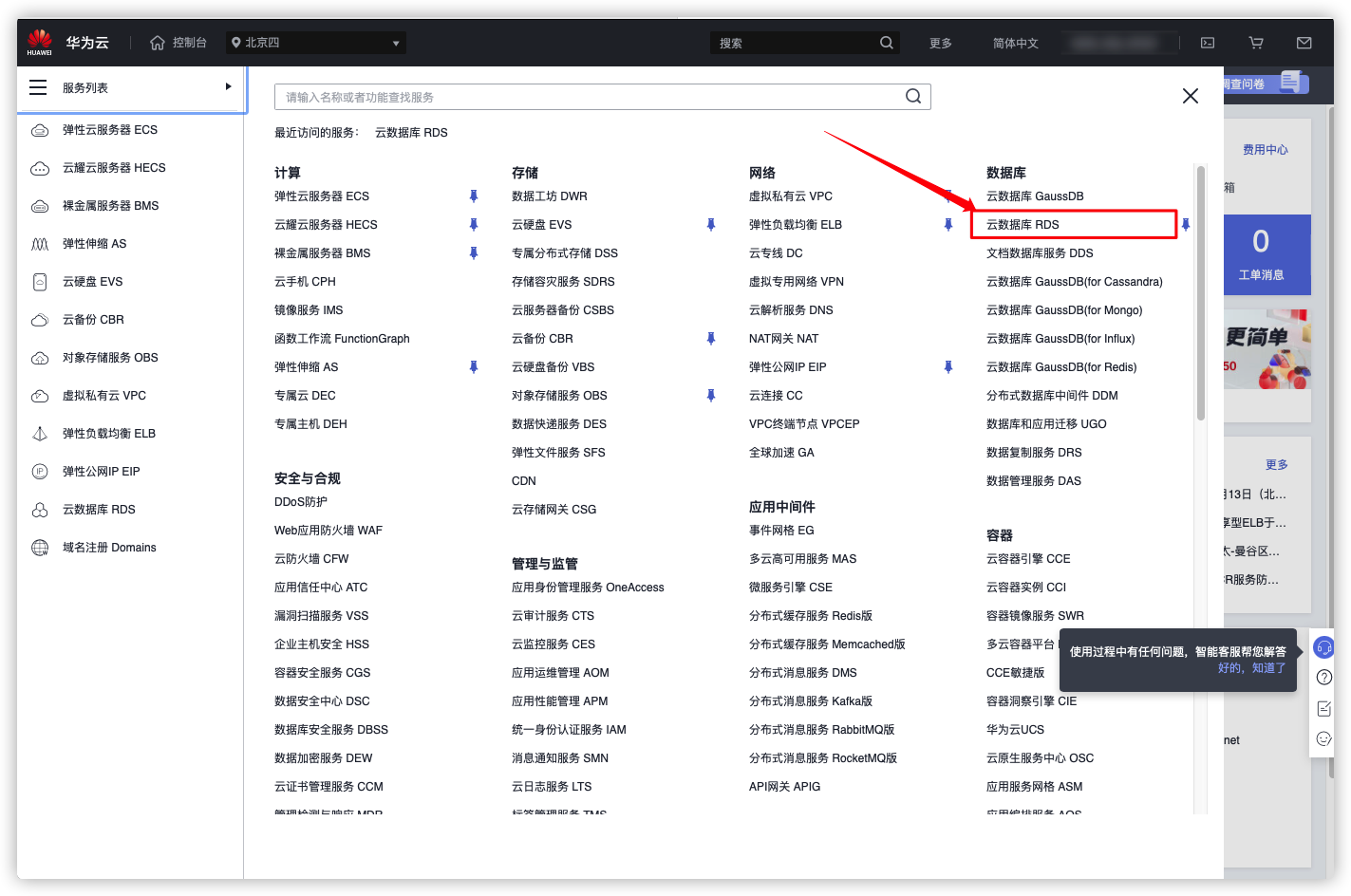The height and width of the screenshot is (896, 1351).
Task: Open the 更多 menu in top bar
Action: (940, 43)
